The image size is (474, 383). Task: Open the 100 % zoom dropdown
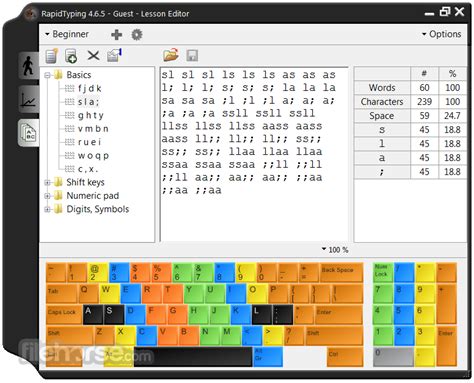335,250
